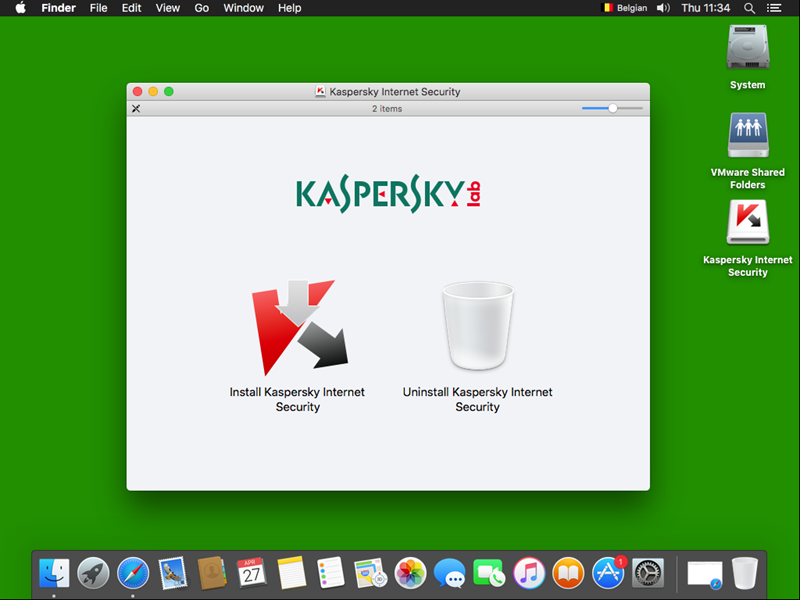Select Kaspersky Internet Security disk on desktop
This screenshot has width=800, height=600.
point(747,223)
